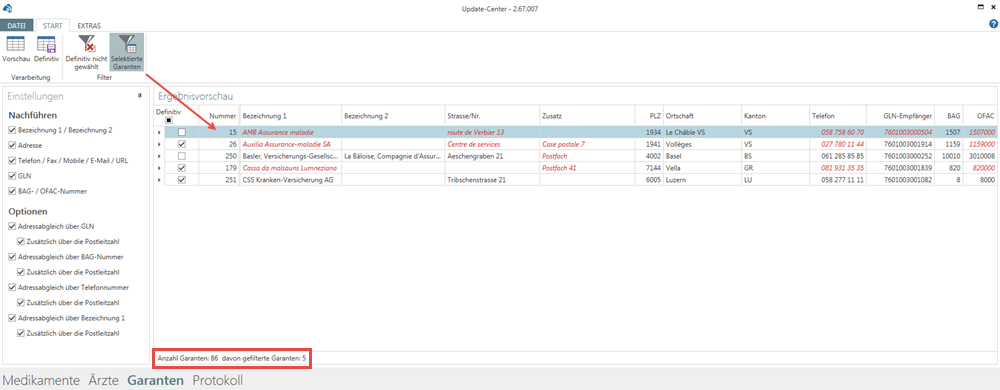
Task: Toggle Postleitzahl sub-option under Adressabgleich über Bezeichnung 1
Action: (x=21, y=333)
